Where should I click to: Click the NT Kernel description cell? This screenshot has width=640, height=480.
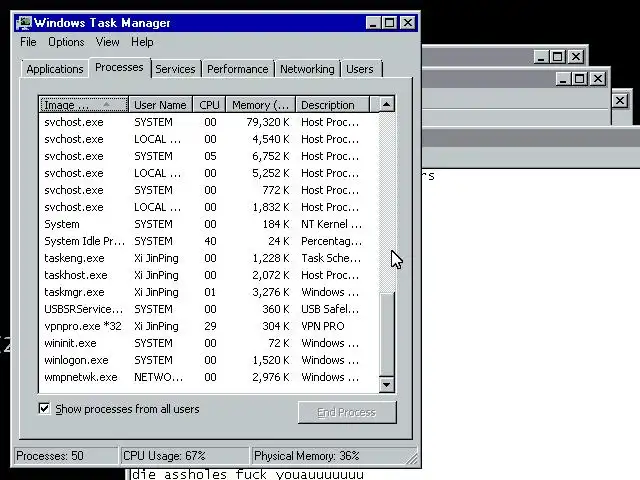click(331, 224)
